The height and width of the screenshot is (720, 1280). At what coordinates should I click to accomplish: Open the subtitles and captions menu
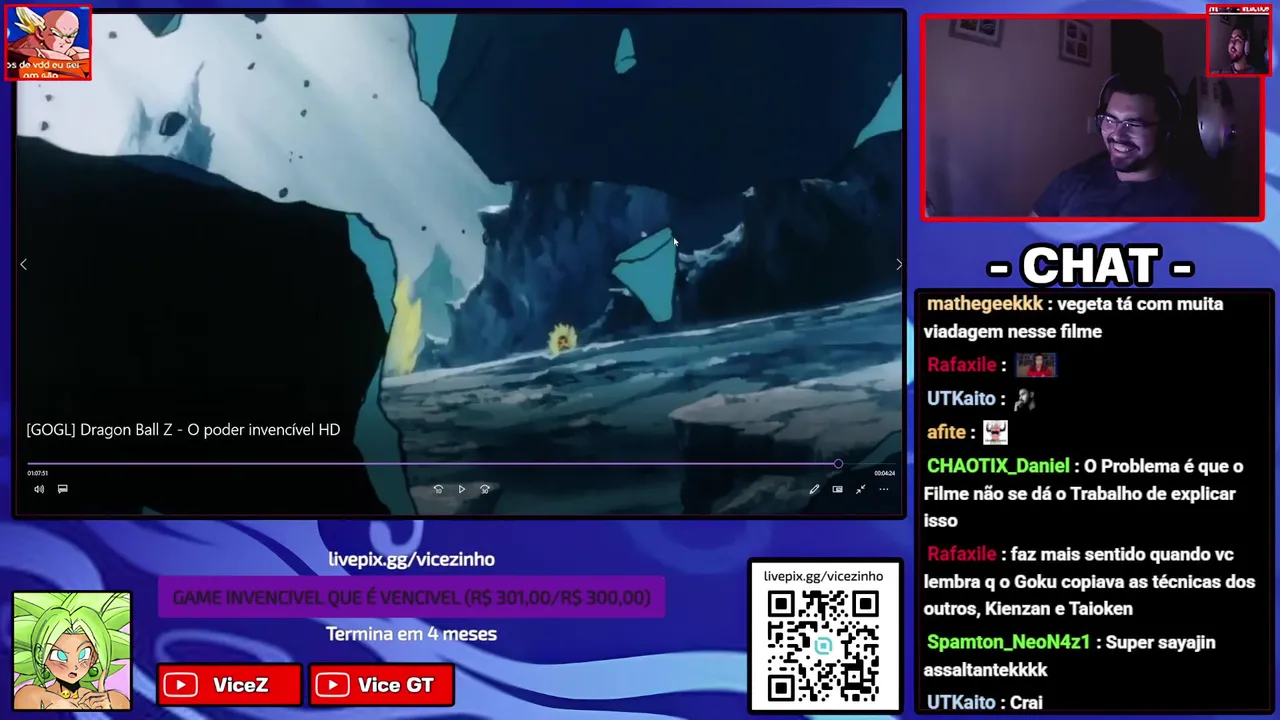point(62,489)
